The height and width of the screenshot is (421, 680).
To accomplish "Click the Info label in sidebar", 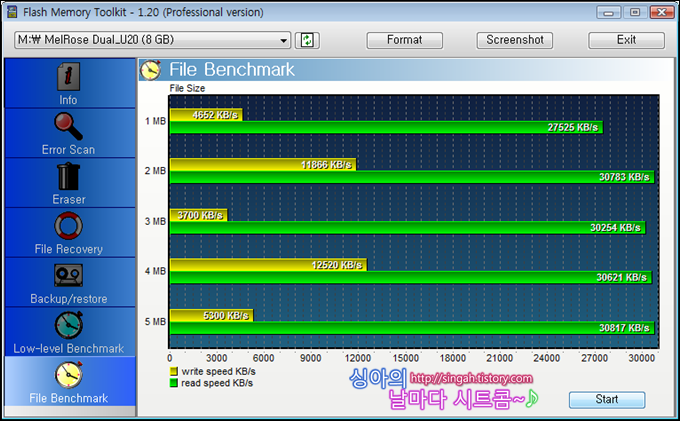I will (x=68, y=100).
